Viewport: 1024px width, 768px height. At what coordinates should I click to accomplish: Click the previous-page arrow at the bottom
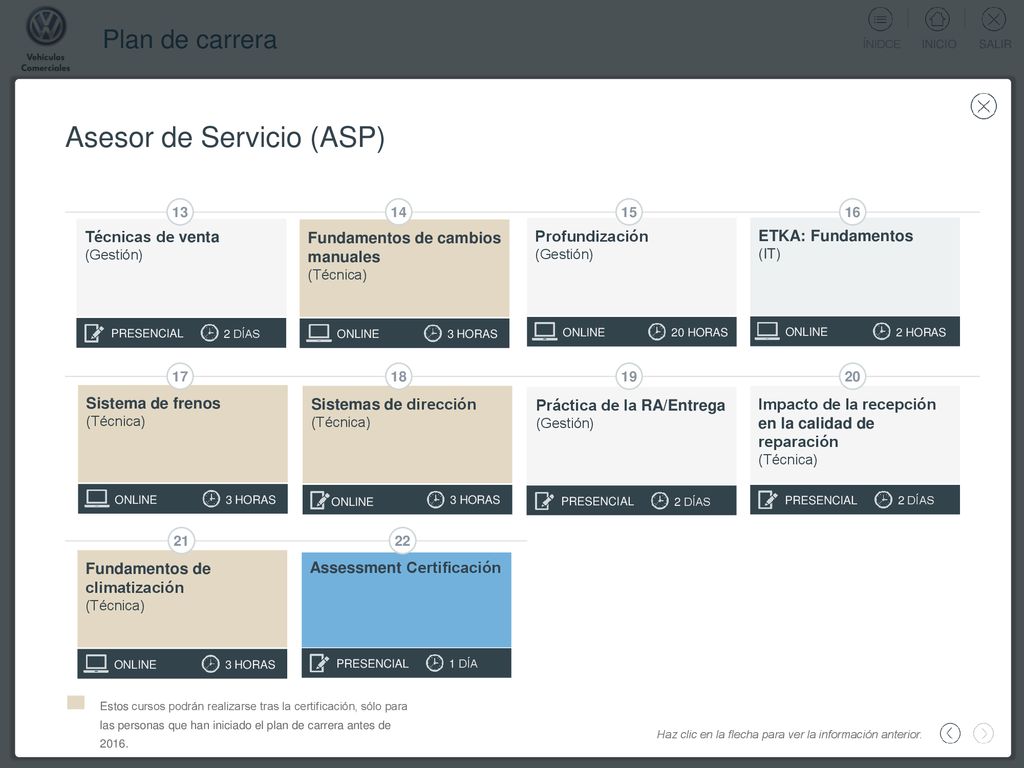(x=950, y=733)
